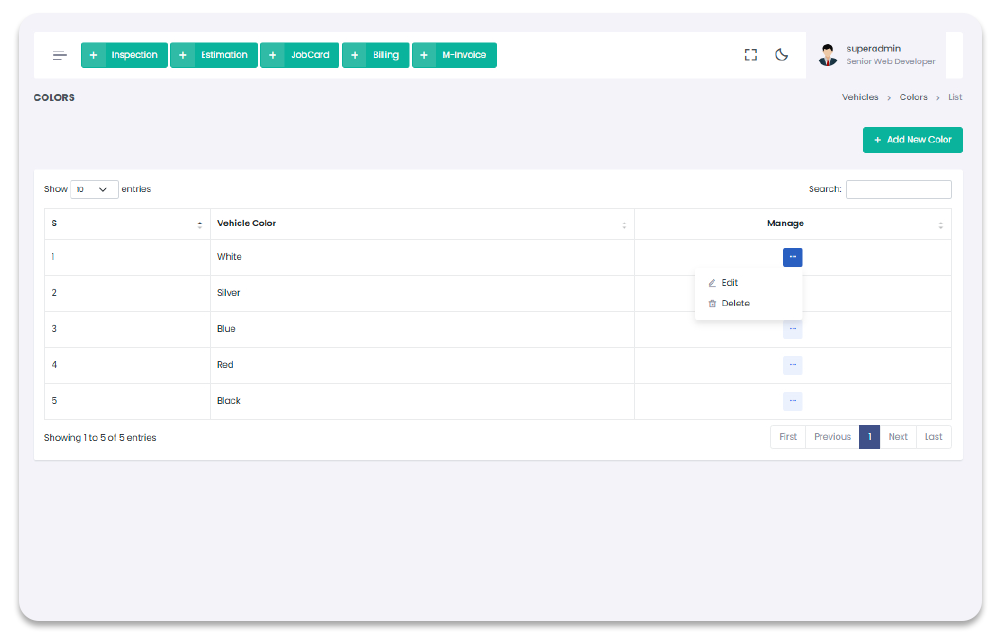The image size is (1000, 633).
Task: Open manage actions for Red row
Action: pyautogui.click(x=792, y=365)
